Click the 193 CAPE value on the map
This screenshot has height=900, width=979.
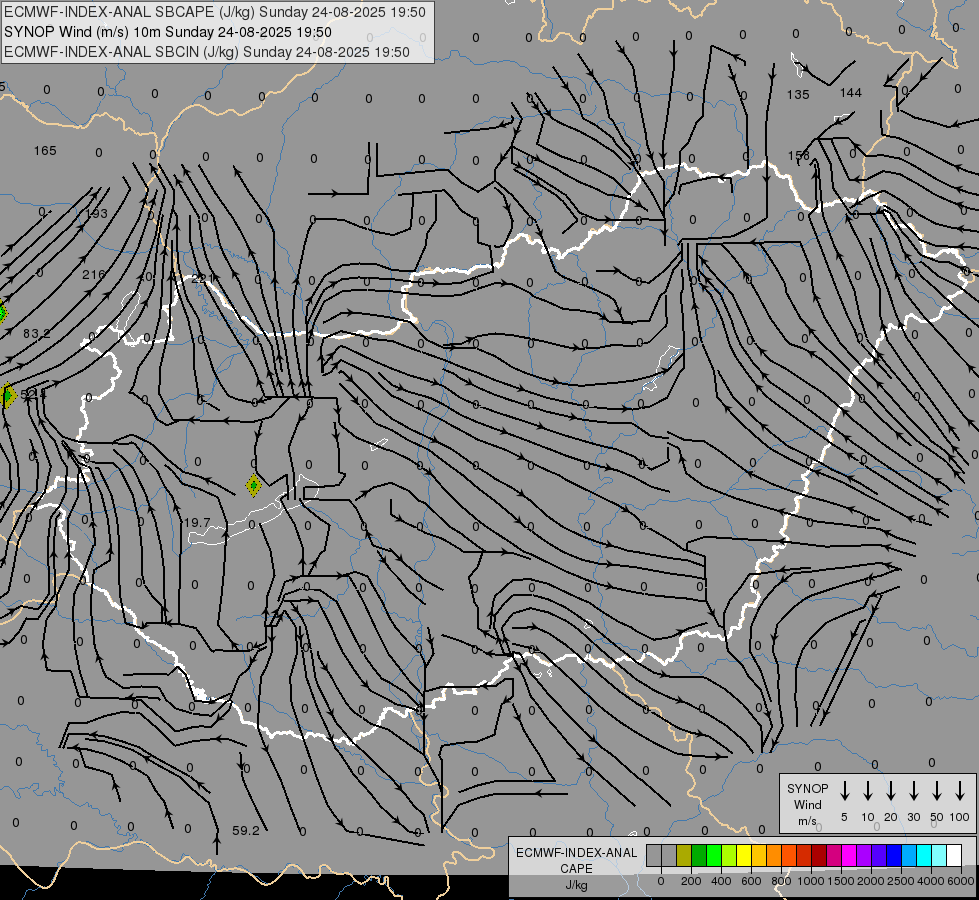pos(96,214)
